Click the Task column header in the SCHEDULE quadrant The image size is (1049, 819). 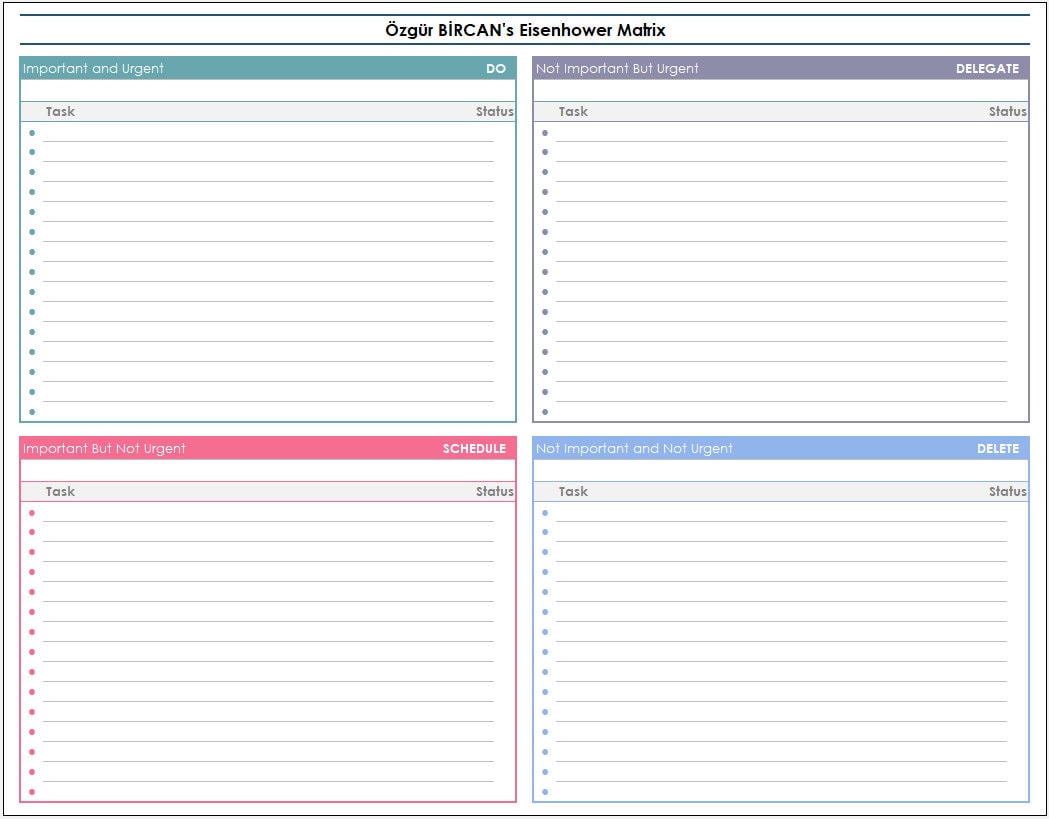point(59,491)
